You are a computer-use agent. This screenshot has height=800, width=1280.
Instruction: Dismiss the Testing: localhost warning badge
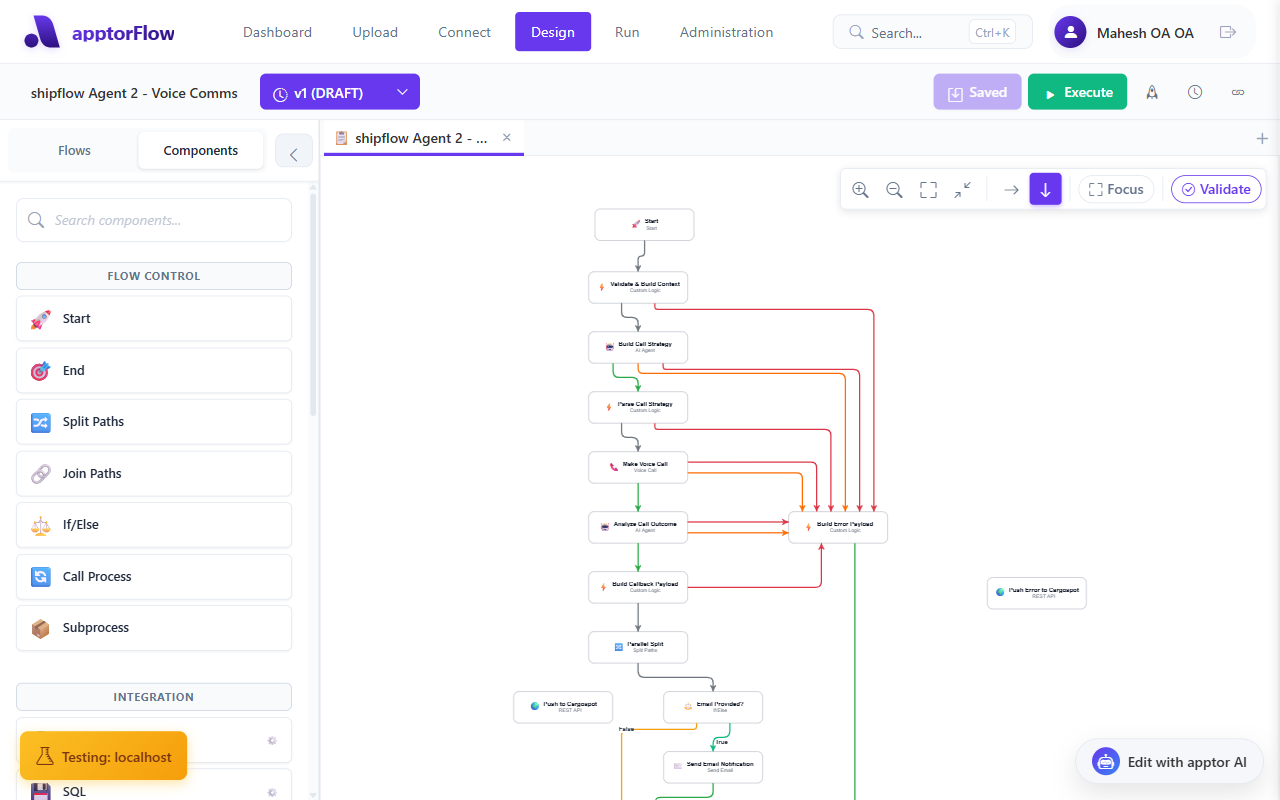103,756
